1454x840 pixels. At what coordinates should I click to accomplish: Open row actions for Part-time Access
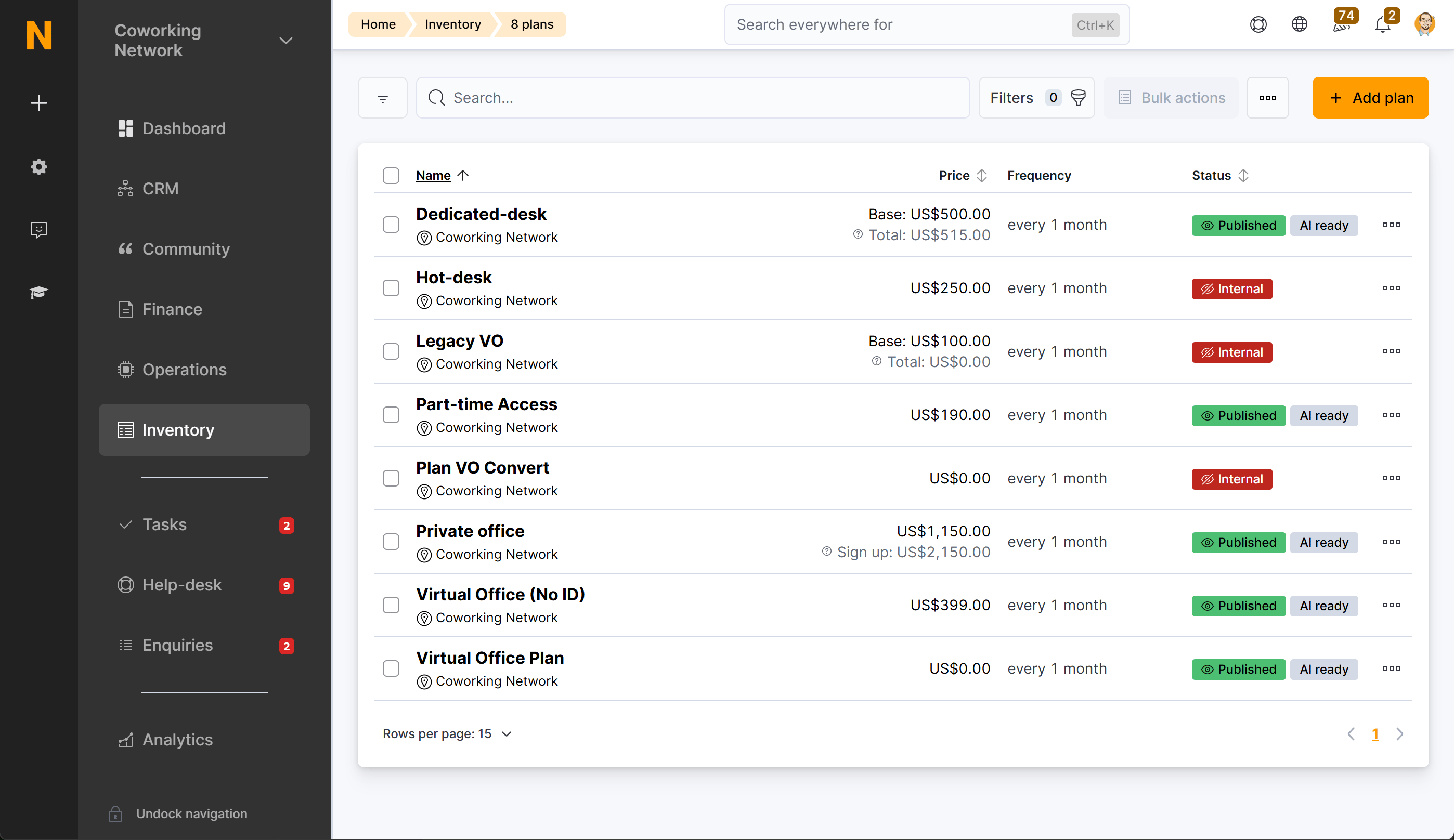[x=1391, y=415]
